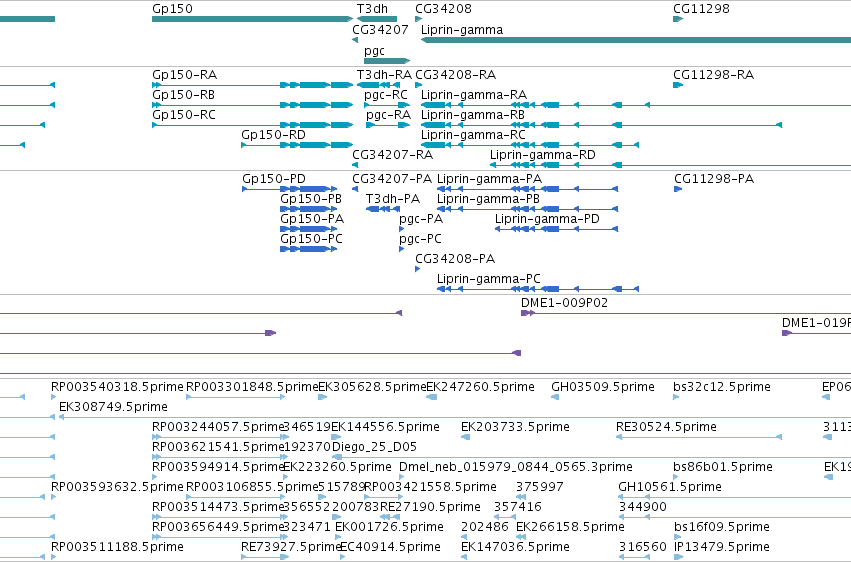Select the EK144556.5prime EST label

(x=385, y=427)
